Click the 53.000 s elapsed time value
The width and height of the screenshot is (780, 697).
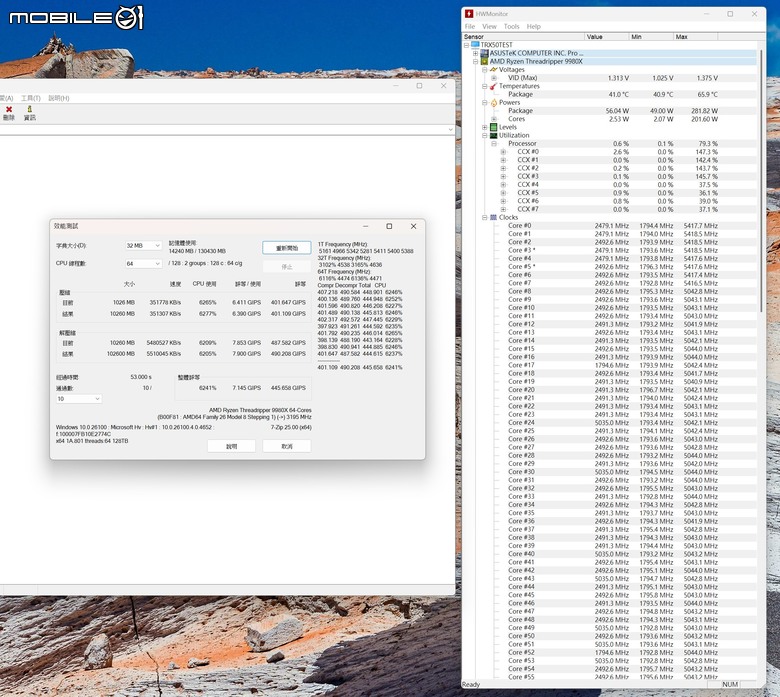[x=141, y=377]
